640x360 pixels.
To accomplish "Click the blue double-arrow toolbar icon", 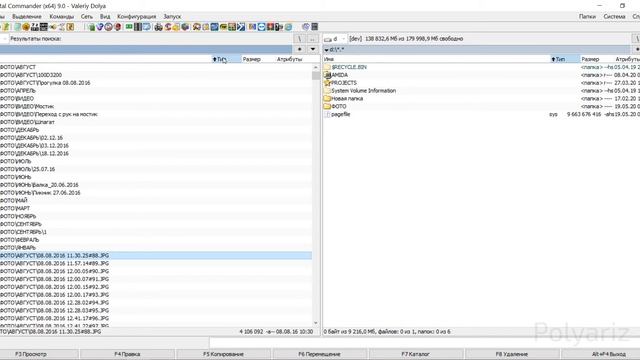I will (241, 27).
